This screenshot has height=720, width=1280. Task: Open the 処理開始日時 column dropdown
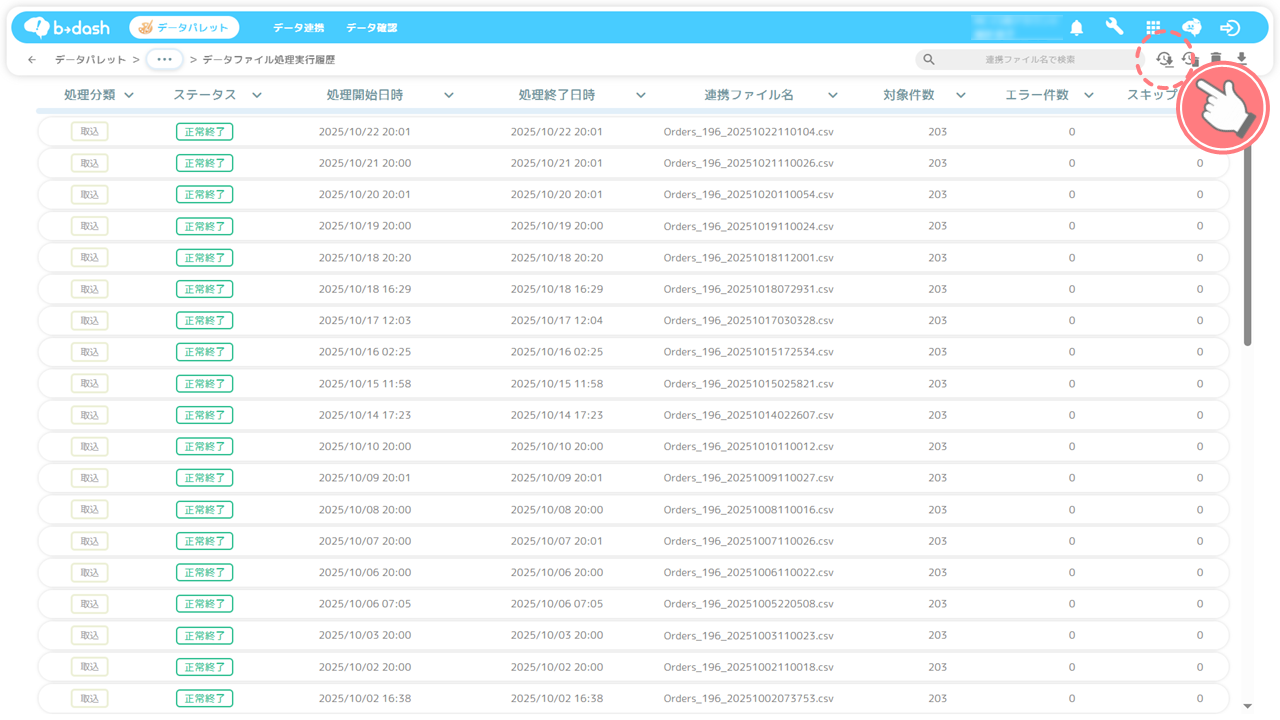[x=449, y=95]
